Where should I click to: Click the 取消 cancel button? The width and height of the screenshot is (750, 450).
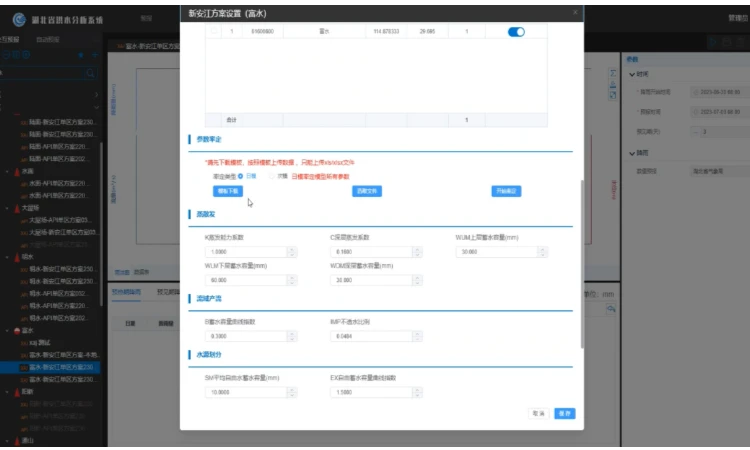[539, 413]
